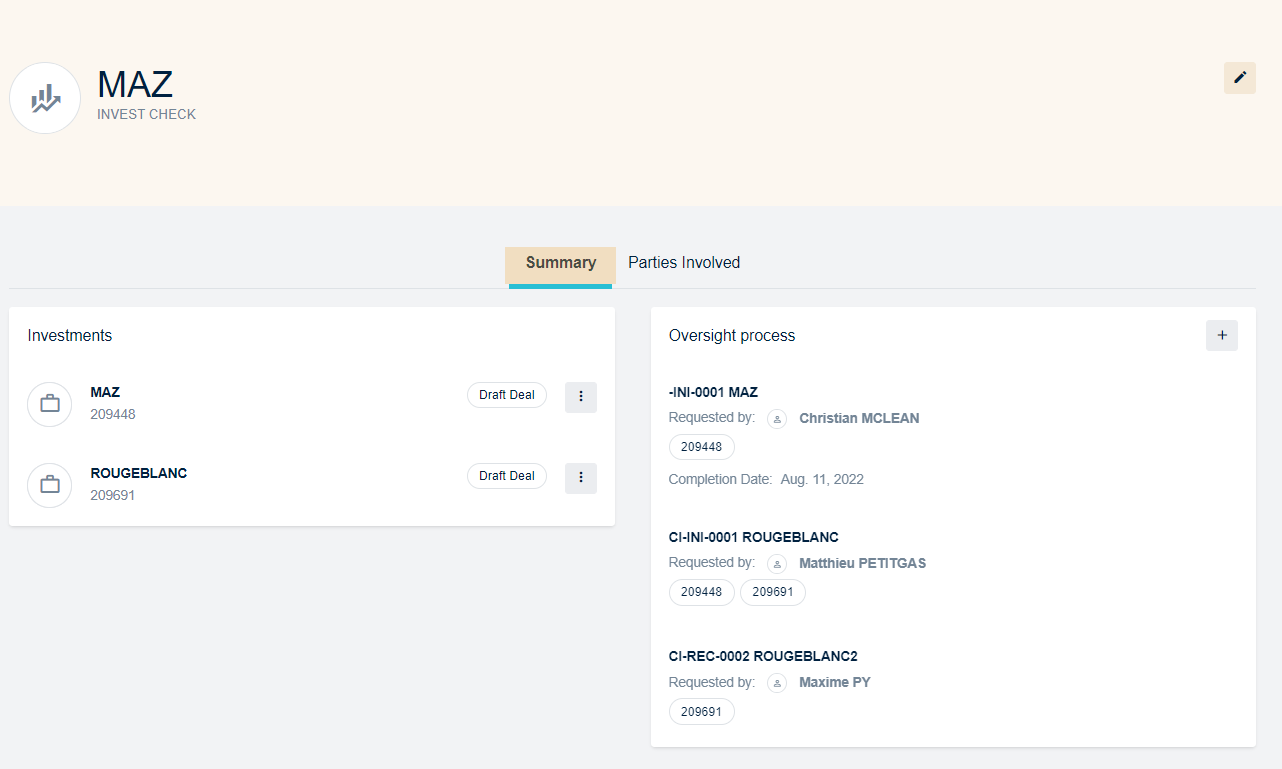The width and height of the screenshot is (1282, 769).
Task: Select the Summary tab
Action: [560, 263]
